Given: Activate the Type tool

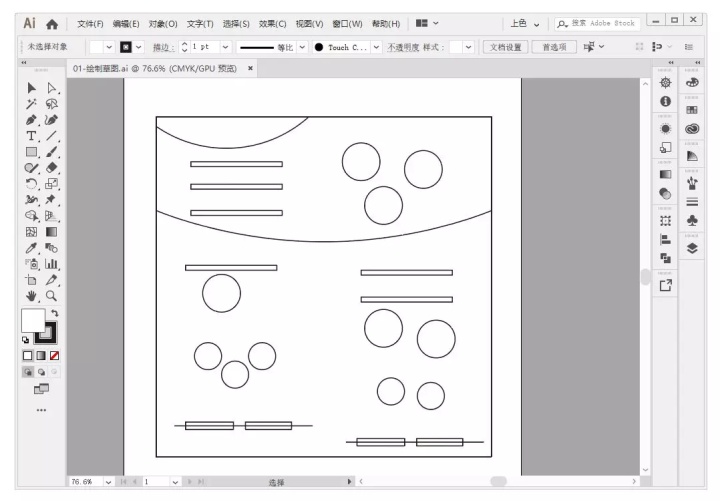Looking at the screenshot, I should 31,136.
